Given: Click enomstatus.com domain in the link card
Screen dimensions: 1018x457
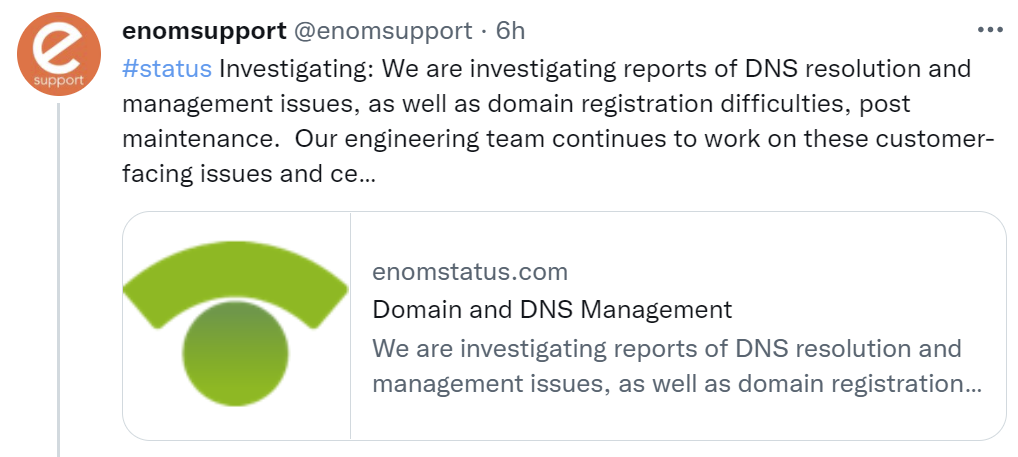Looking at the screenshot, I should (469, 271).
